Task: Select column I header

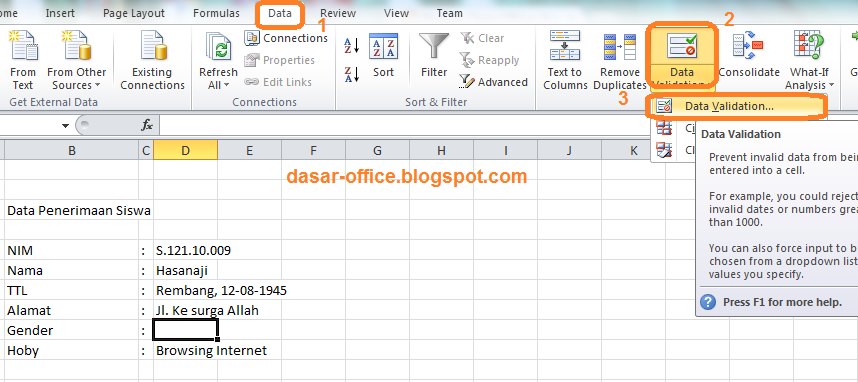Action: click(x=506, y=150)
